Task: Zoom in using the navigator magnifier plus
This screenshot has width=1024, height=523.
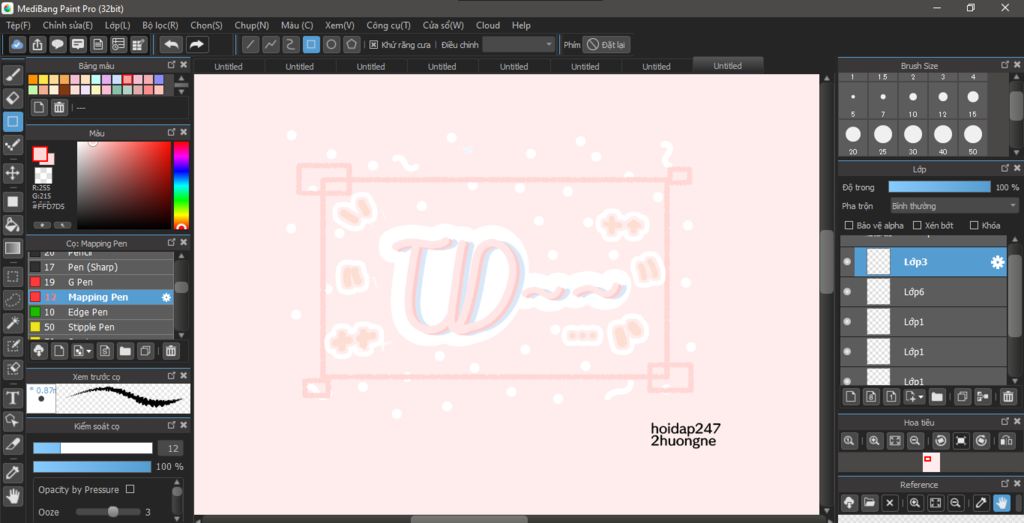Action: click(x=874, y=441)
